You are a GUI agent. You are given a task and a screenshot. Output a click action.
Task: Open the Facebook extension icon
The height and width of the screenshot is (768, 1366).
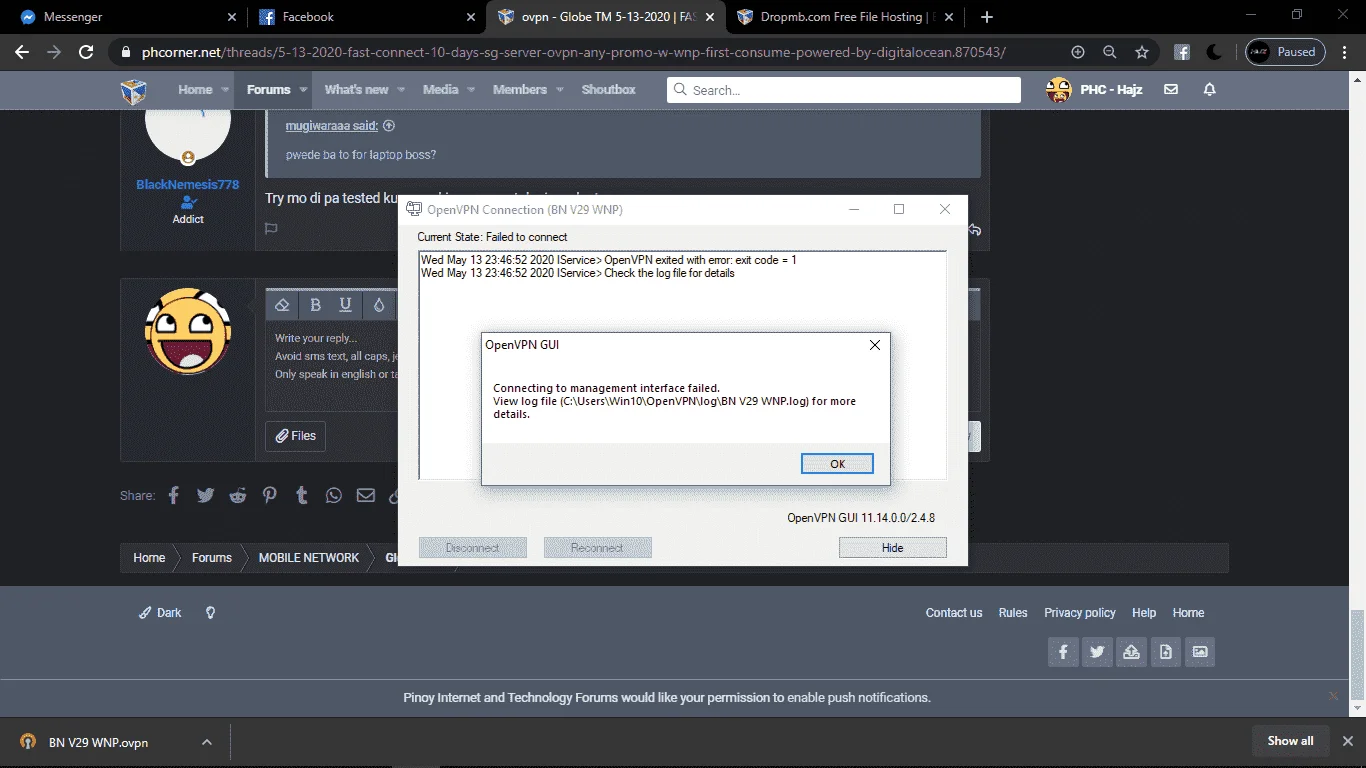coord(1182,52)
